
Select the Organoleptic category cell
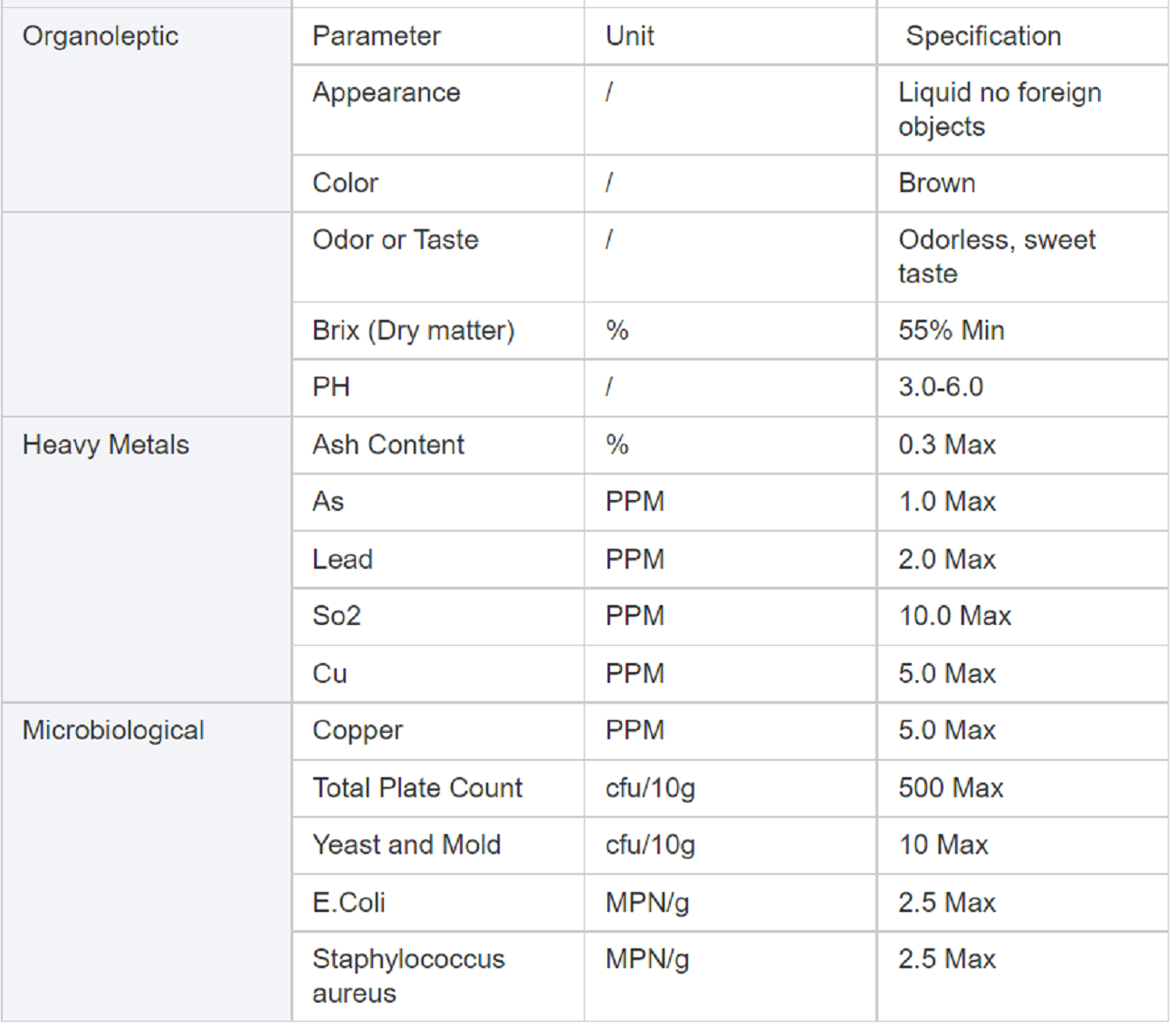tap(147, 110)
